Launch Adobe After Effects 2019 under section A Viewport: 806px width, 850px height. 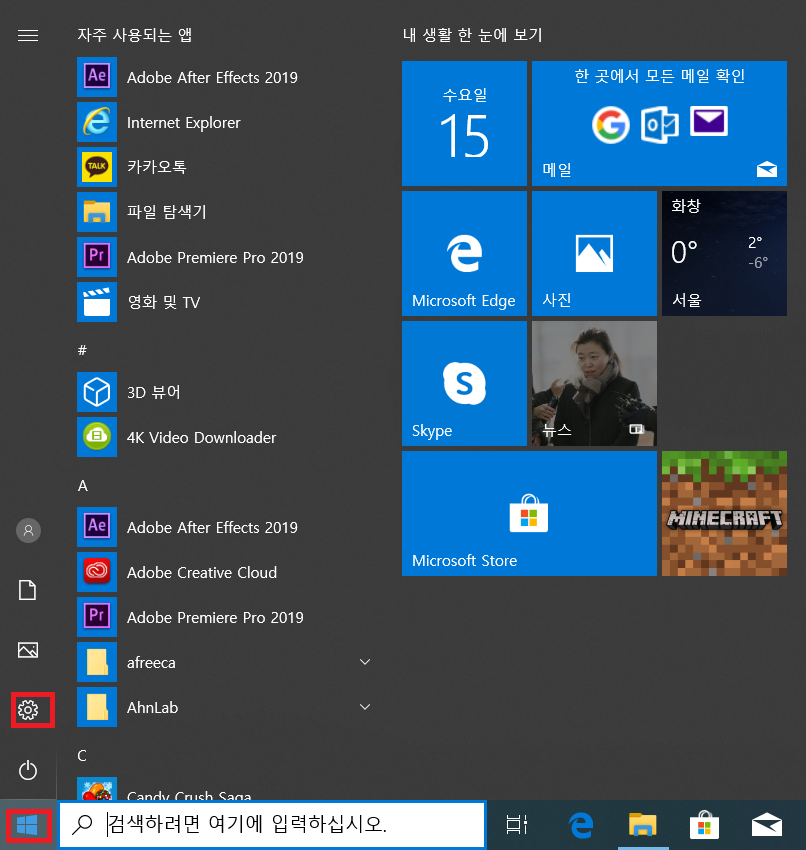click(x=225, y=527)
